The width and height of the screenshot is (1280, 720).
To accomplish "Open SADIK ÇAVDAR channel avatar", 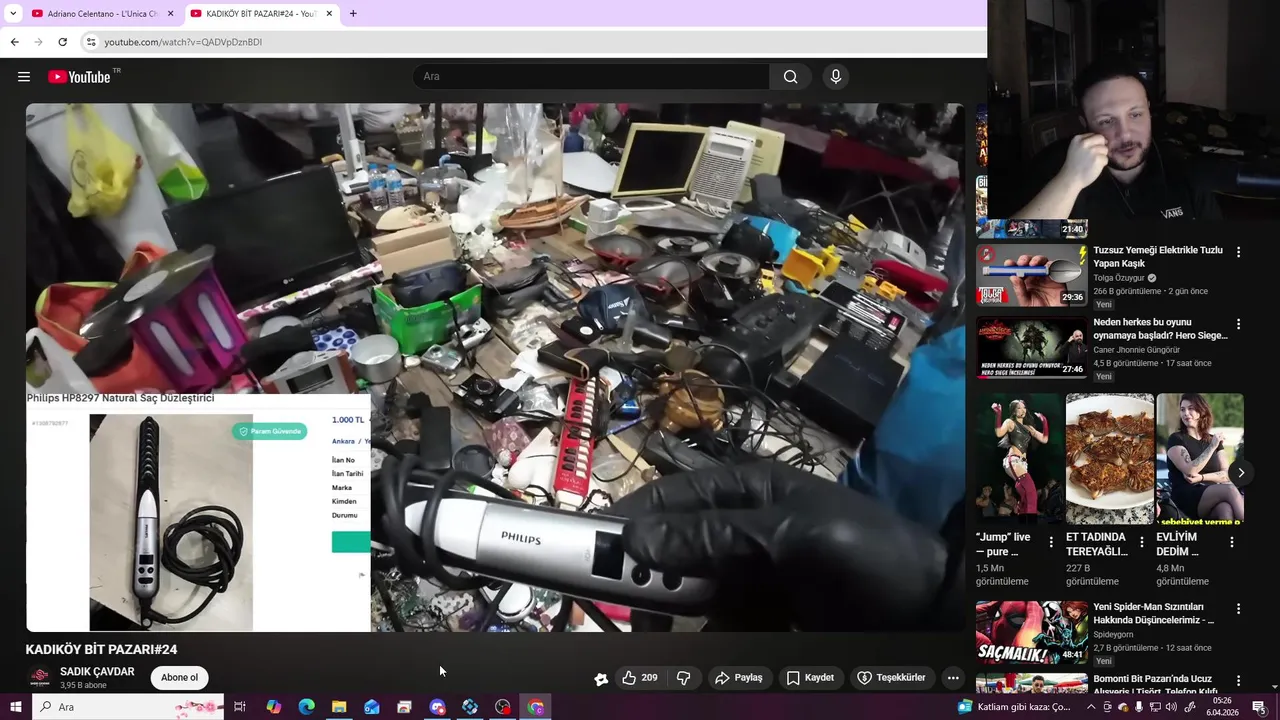I will (x=39, y=678).
